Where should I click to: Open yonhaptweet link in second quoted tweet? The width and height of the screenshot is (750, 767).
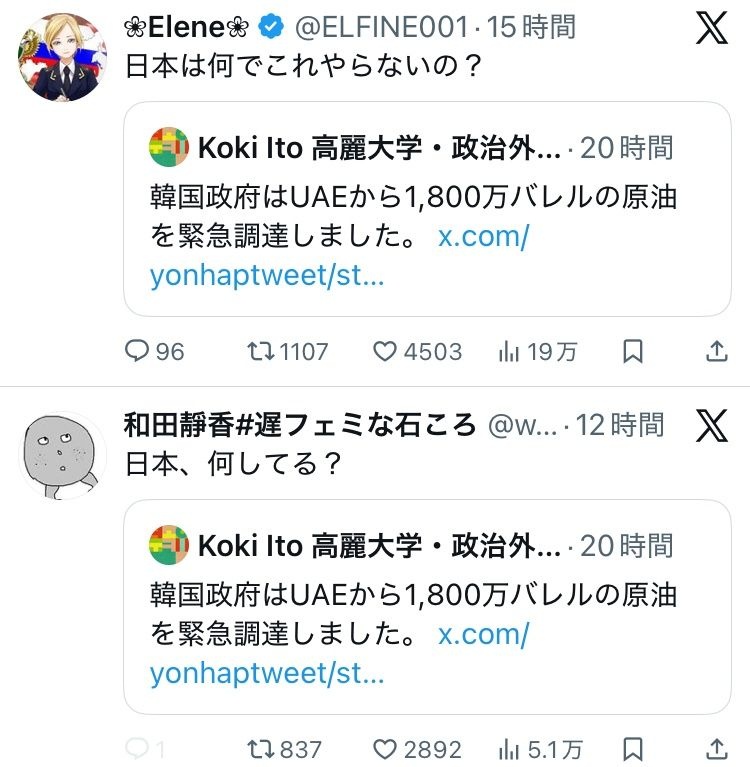tap(267, 673)
